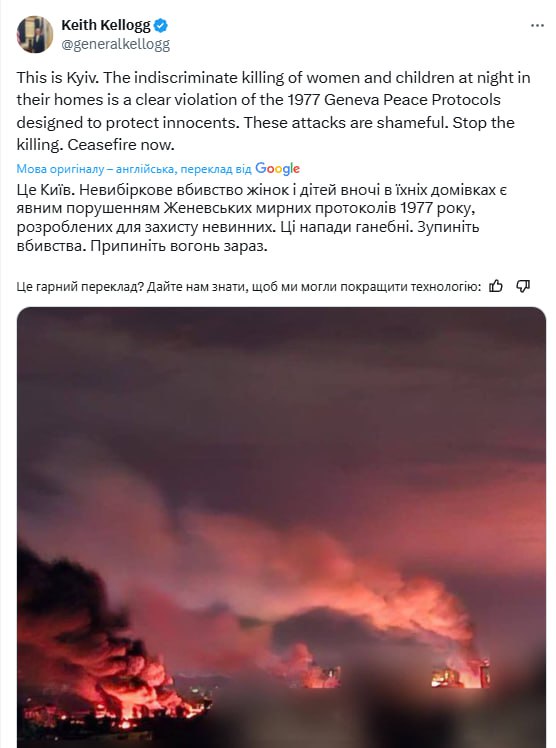Open the Keith Kellogg display name
556x748 pixels.
point(106,25)
